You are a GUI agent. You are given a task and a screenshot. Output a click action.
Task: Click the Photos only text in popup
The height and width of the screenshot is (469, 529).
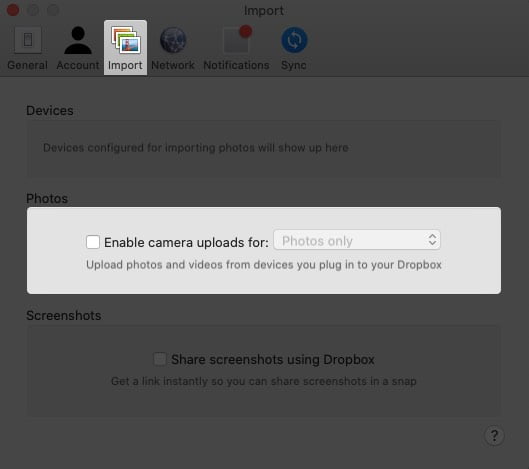317,241
